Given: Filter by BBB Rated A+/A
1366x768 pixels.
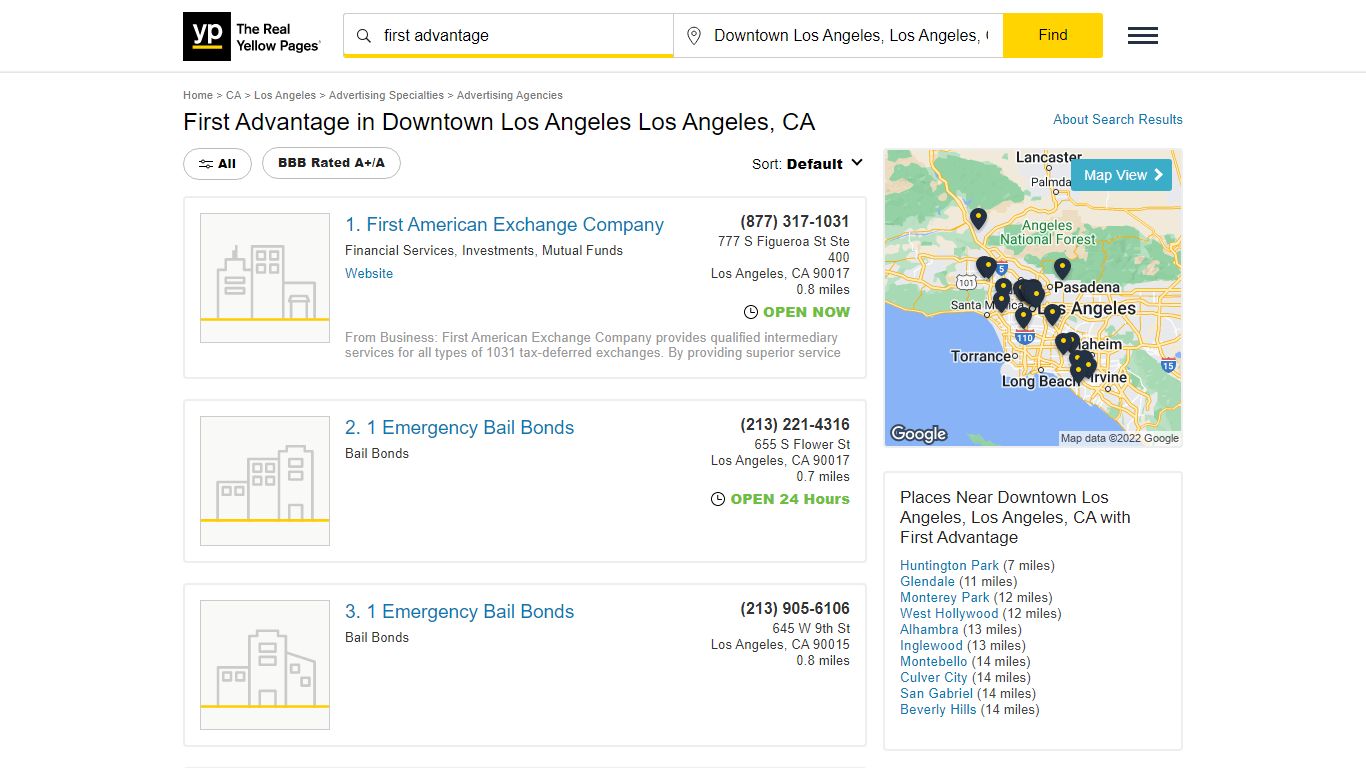Looking at the screenshot, I should coord(331,163).
